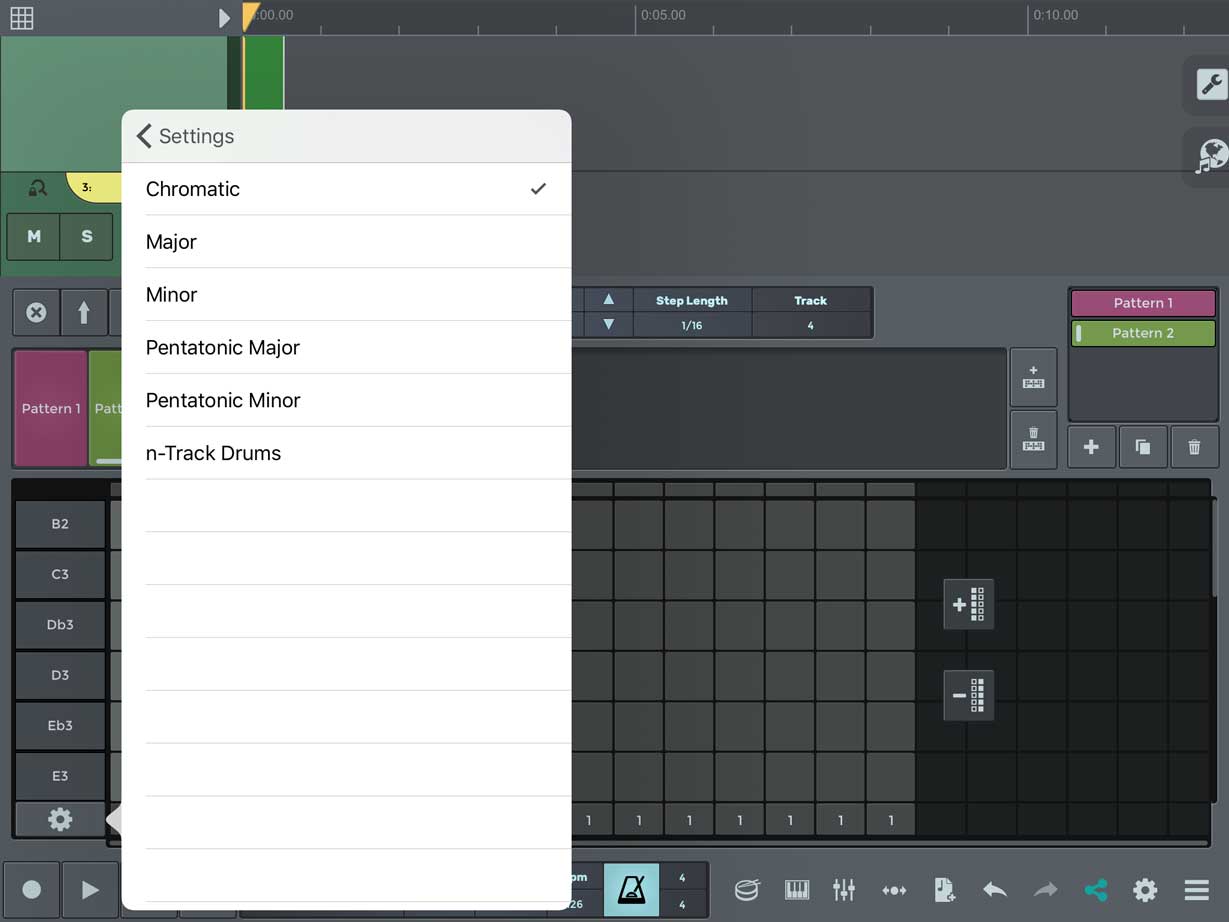Share the song with share icon

click(1095, 890)
